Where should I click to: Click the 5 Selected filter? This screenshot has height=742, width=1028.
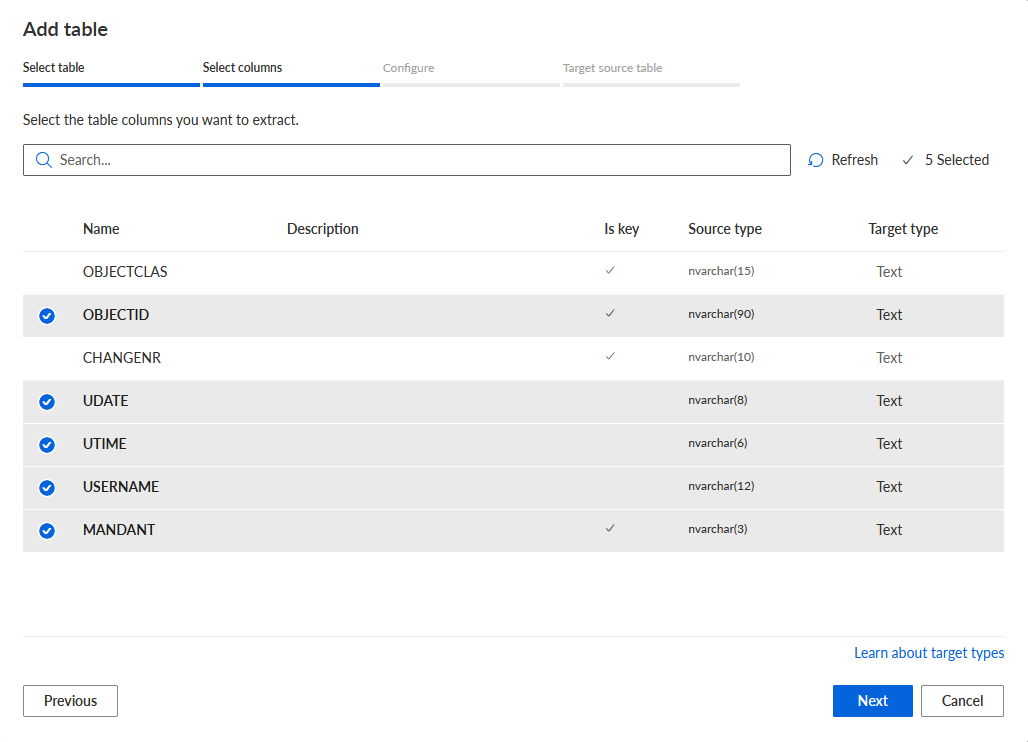tap(945, 160)
